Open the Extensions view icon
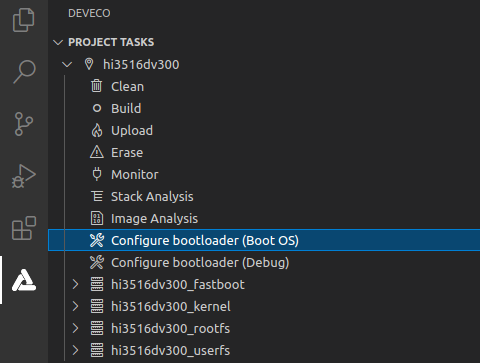The height and width of the screenshot is (363, 480). (x=24, y=228)
